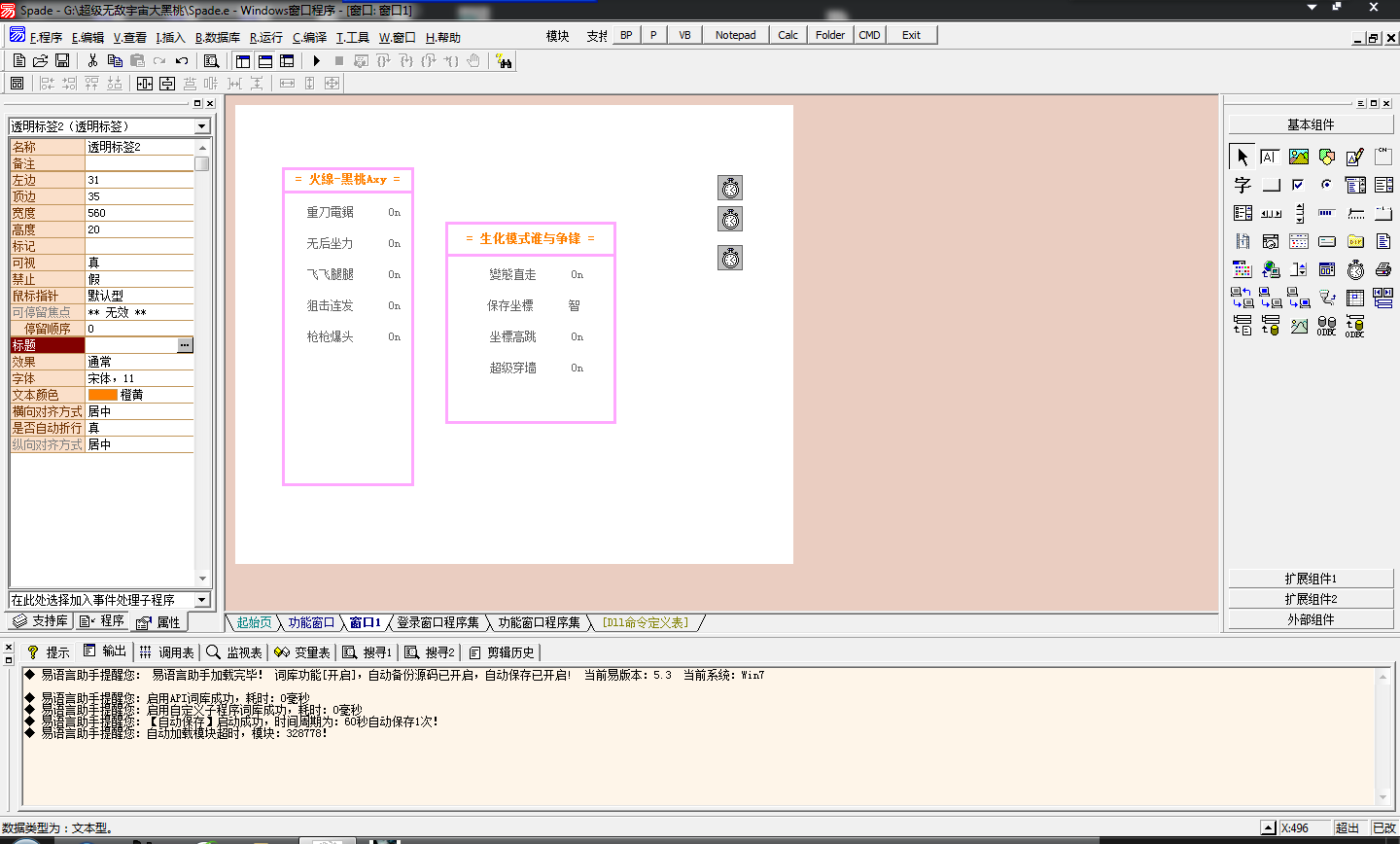Save using the floppy disk icon
The width and height of the screenshot is (1400, 844).
(x=62, y=60)
